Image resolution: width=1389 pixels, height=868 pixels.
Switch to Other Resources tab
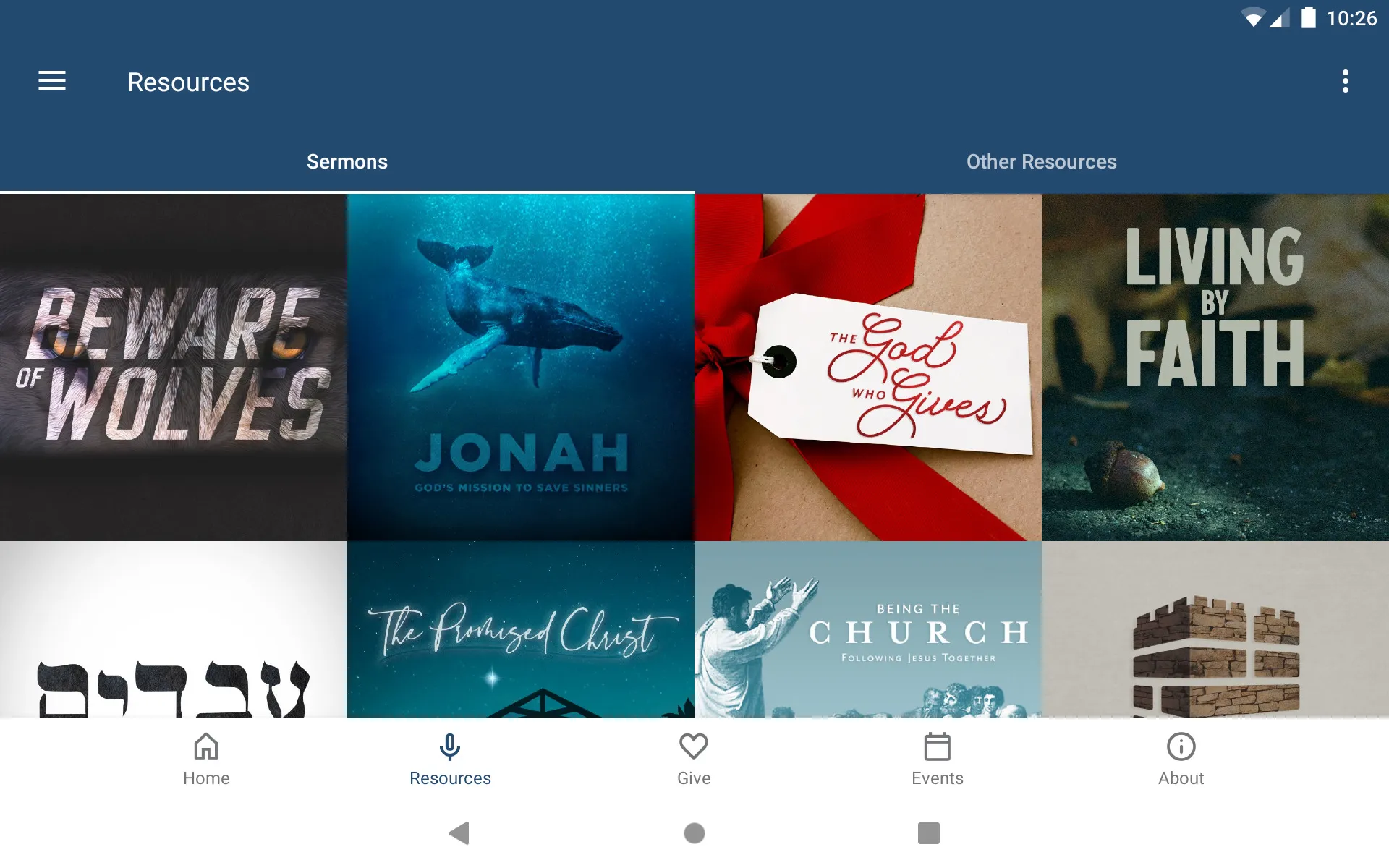click(x=1041, y=161)
